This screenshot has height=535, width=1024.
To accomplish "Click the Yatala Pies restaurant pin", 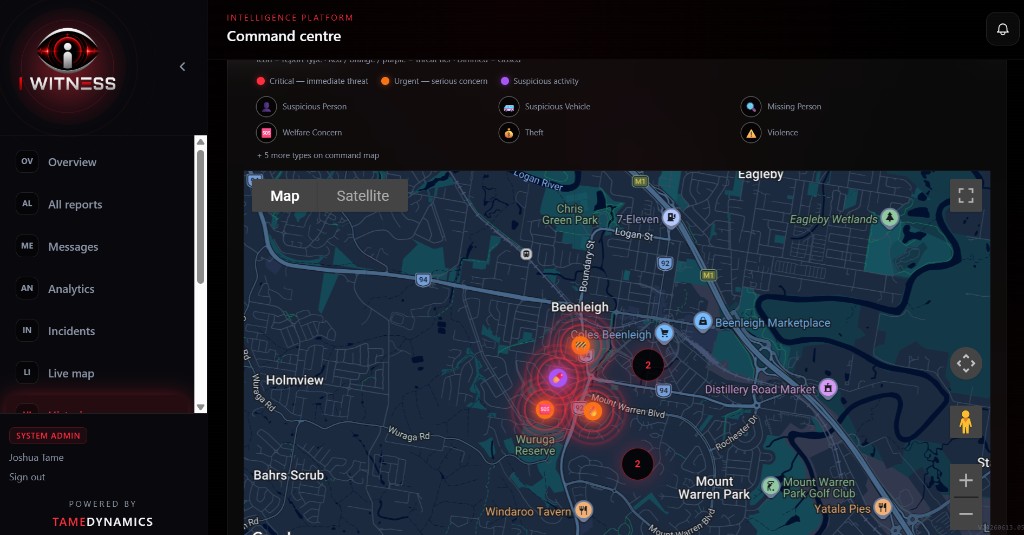I will point(883,507).
